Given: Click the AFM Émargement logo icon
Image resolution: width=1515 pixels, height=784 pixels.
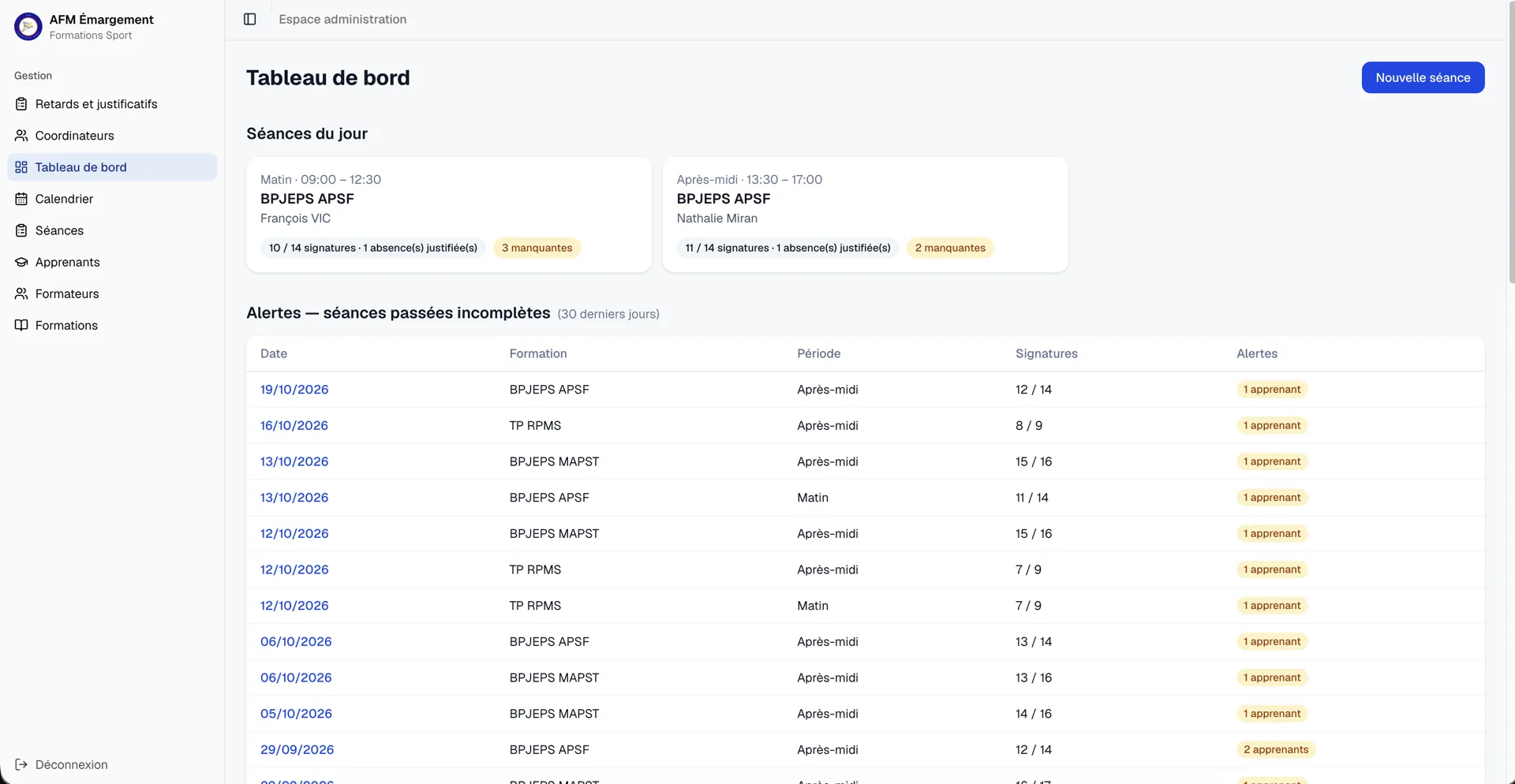Looking at the screenshot, I should point(28,26).
